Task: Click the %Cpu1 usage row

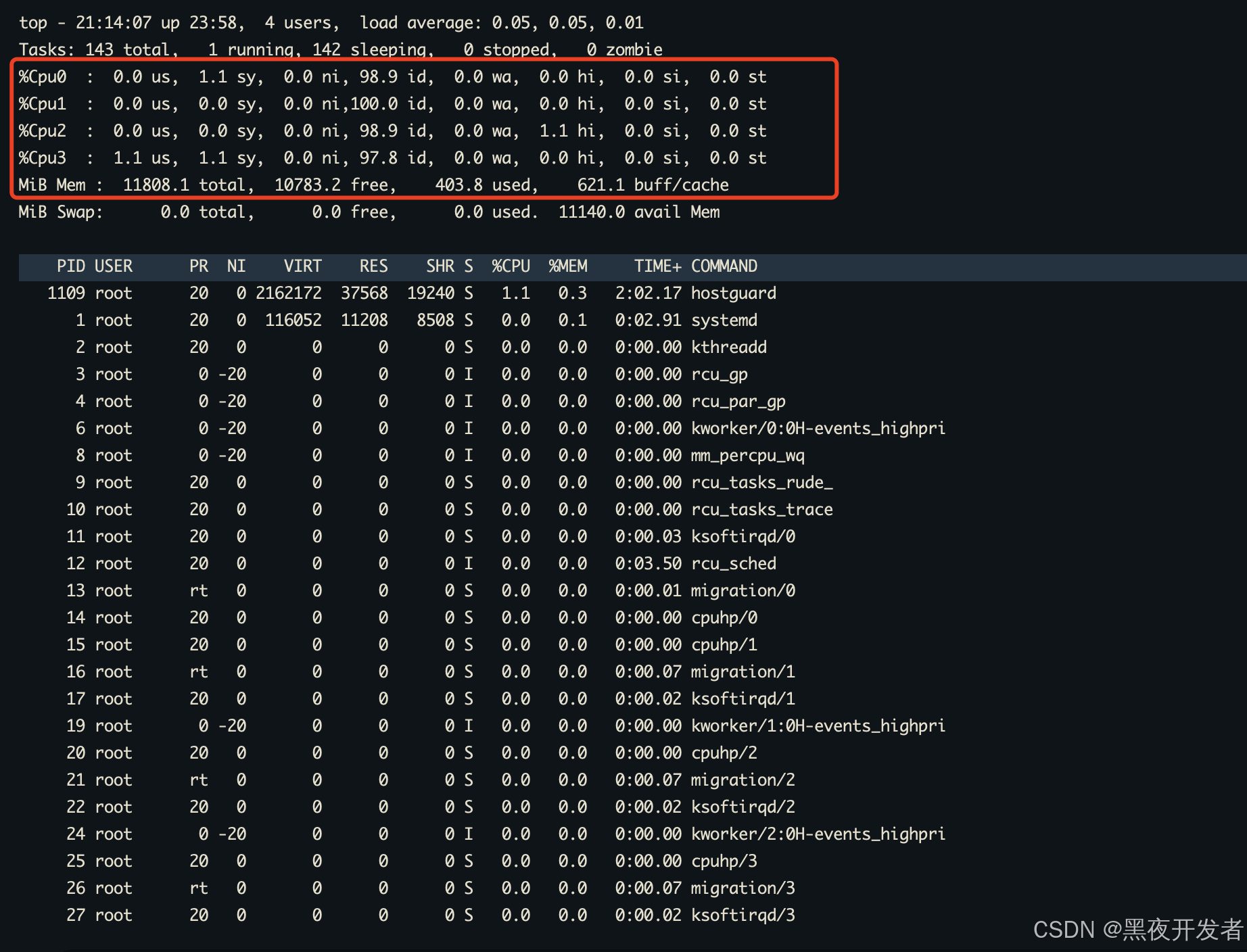Action: coord(393,104)
